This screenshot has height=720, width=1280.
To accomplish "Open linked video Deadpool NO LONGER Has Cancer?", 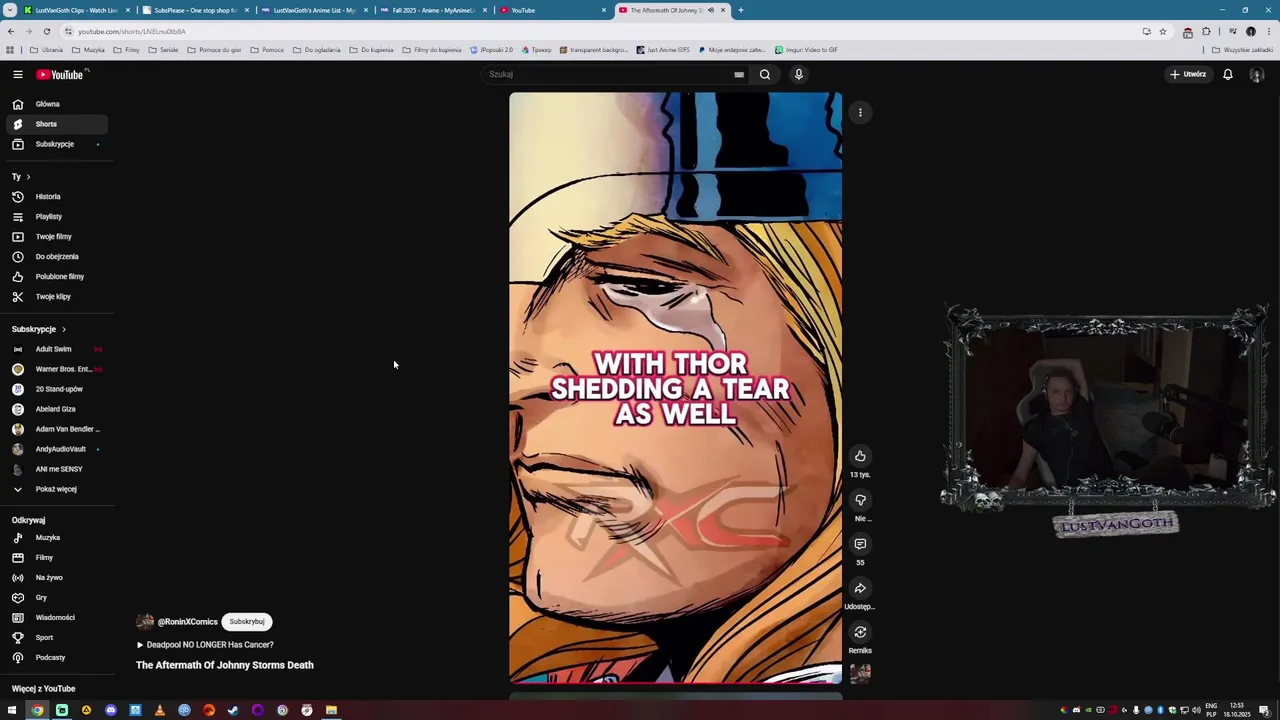I will 204,645.
